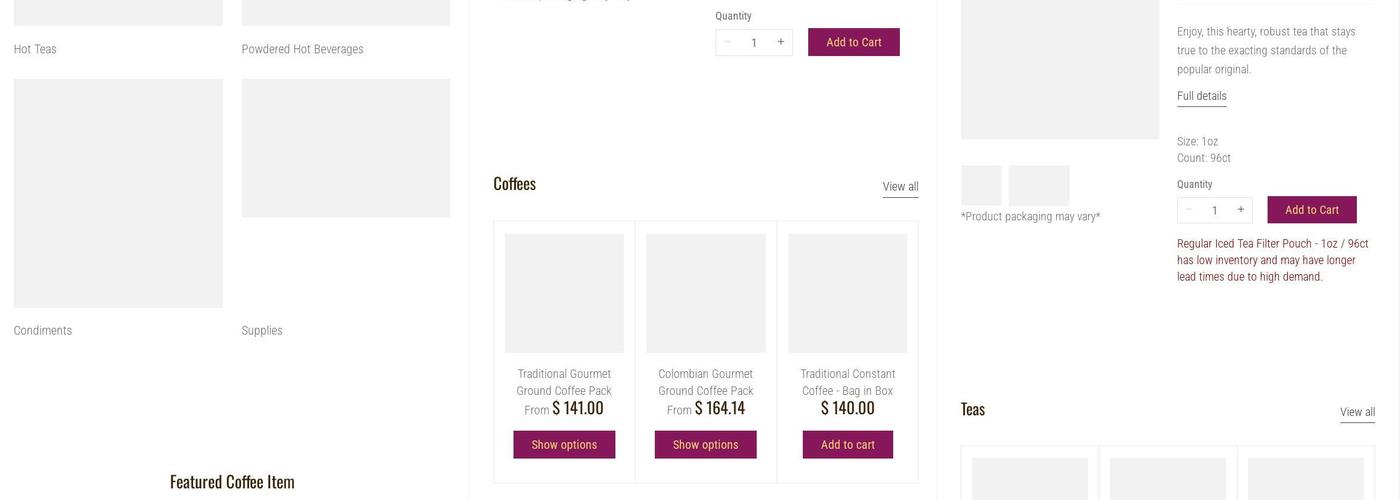Add Traditional Constant Coffee Bag in Box to cart
Viewport: 1400px width, 500px height.
(847, 445)
